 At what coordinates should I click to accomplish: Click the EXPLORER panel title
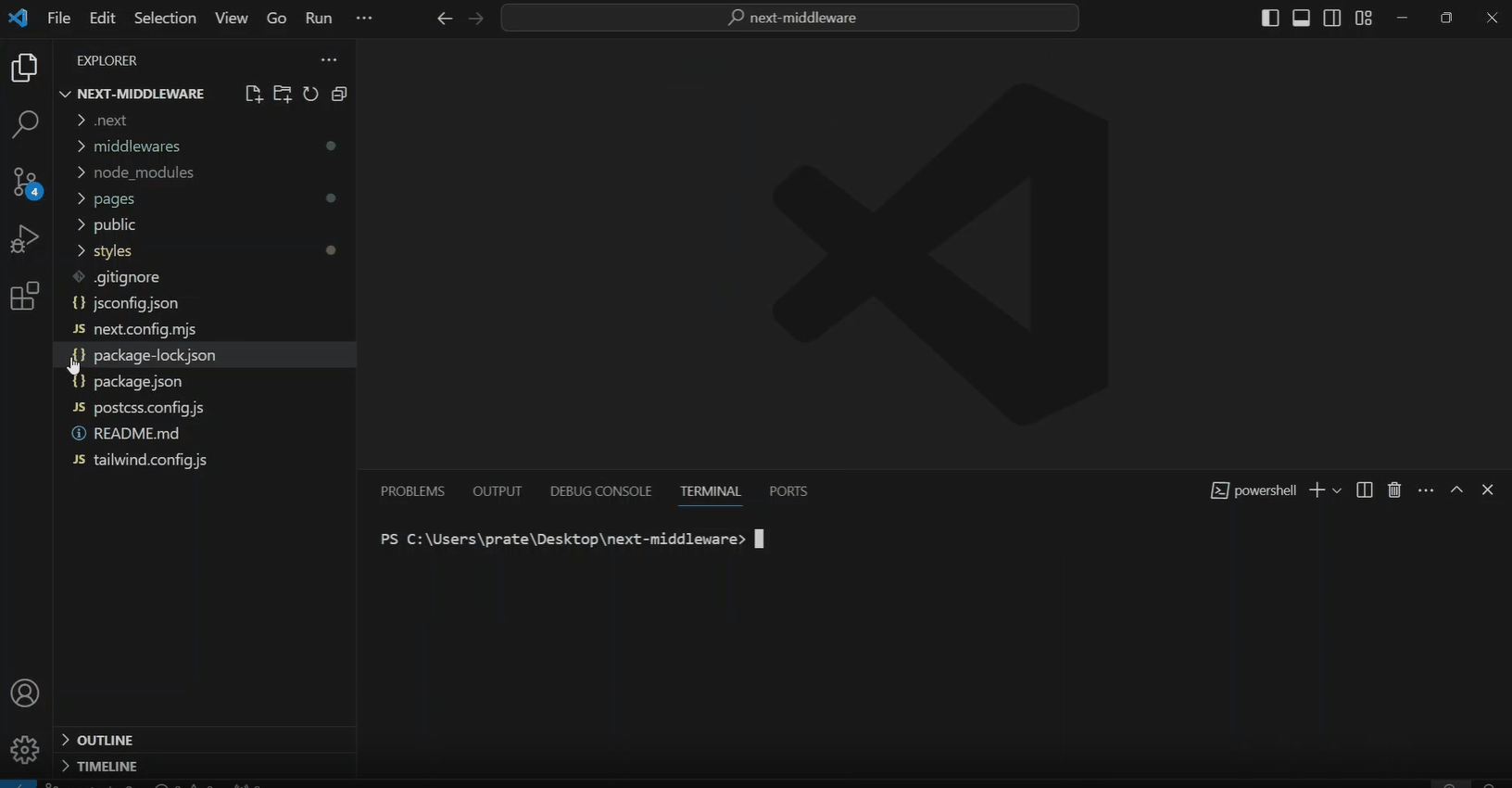pyautogui.click(x=107, y=60)
